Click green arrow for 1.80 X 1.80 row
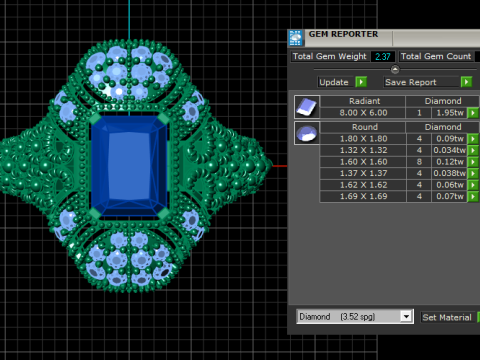The image size is (480, 360). click(473, 139)
